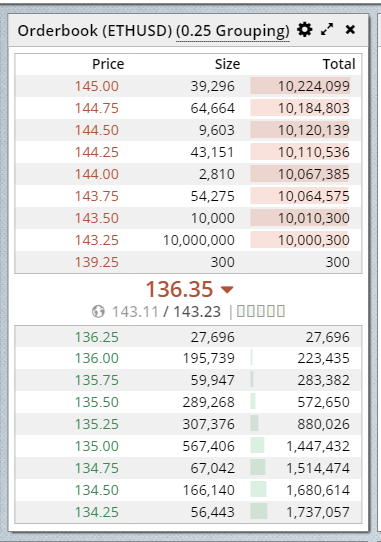
Task: Open the 0.25 Grouping selector
Action: click(233, 31)
